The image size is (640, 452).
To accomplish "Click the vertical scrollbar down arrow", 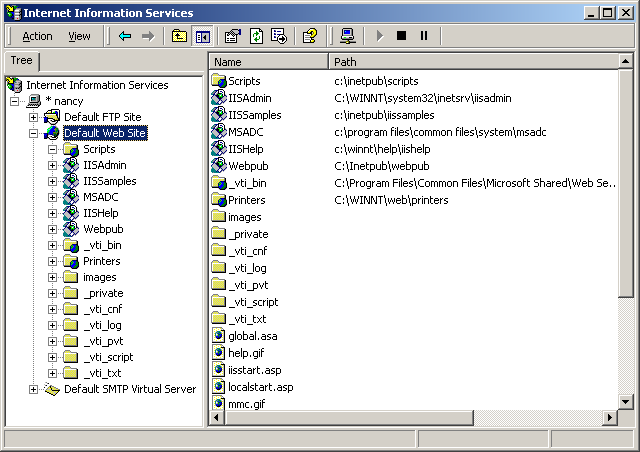I will pyautogui.click(x=625, y=402).
